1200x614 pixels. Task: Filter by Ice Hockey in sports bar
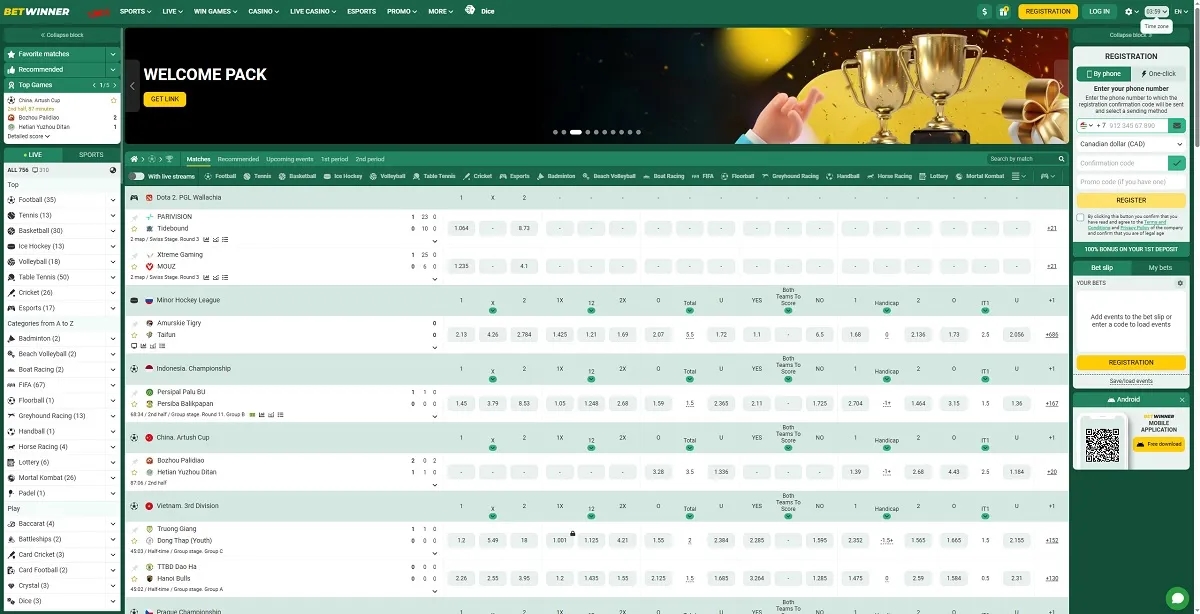tap(343, 176)
